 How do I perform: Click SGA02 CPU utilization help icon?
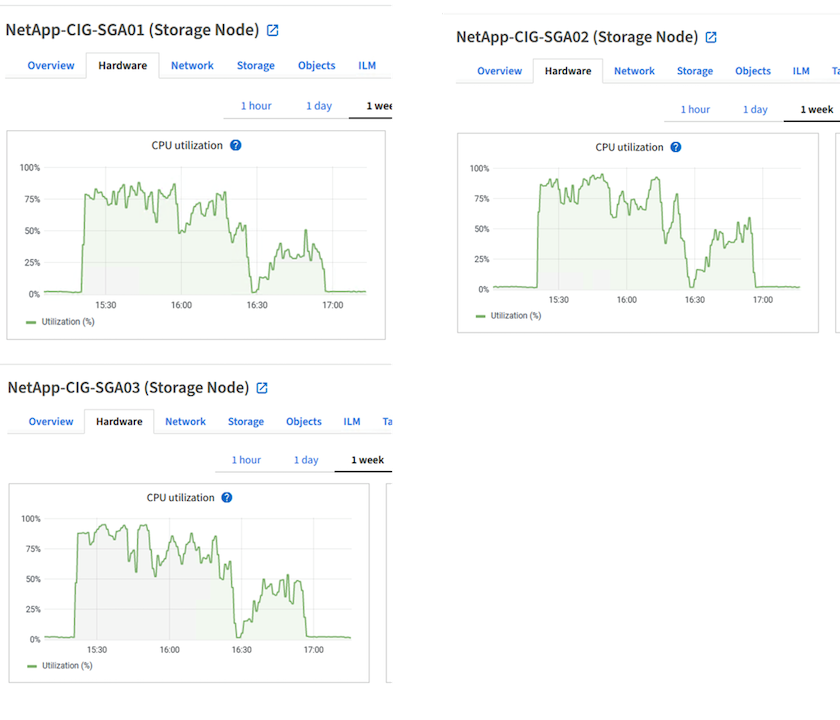click(x=676, y=147)
